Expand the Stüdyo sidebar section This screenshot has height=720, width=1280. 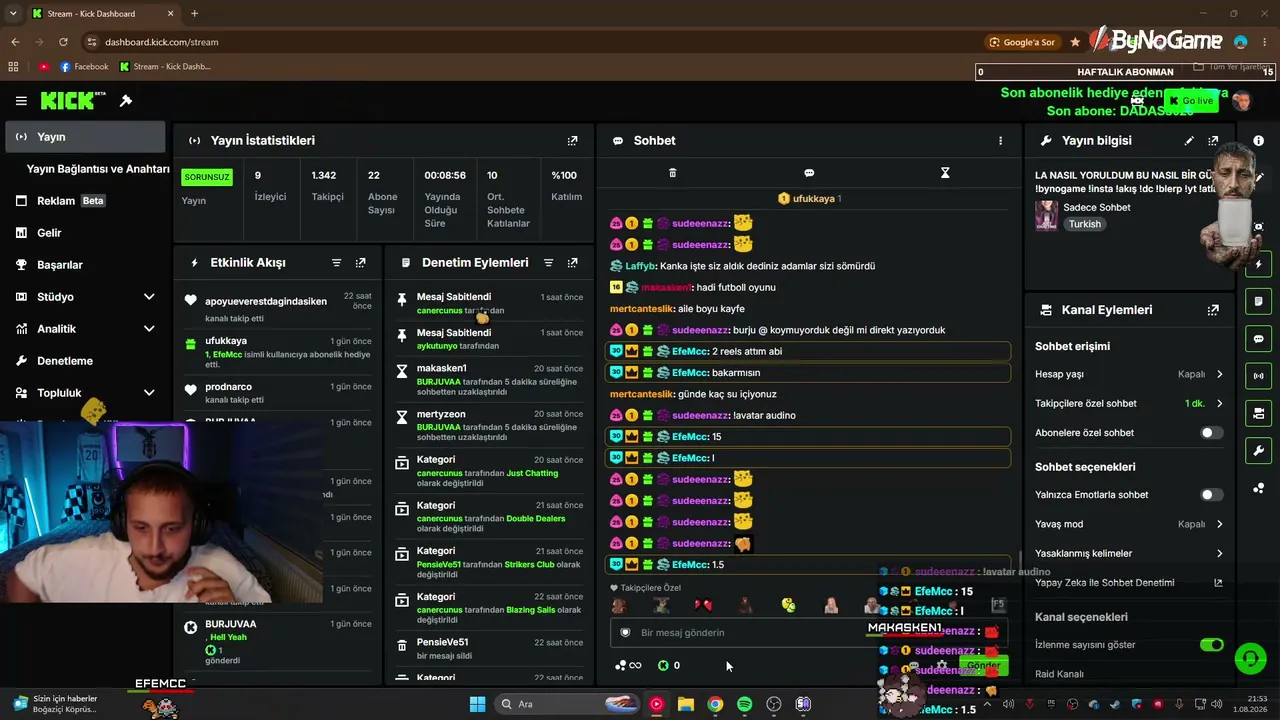pyautogui.click(x=149, y=297)
